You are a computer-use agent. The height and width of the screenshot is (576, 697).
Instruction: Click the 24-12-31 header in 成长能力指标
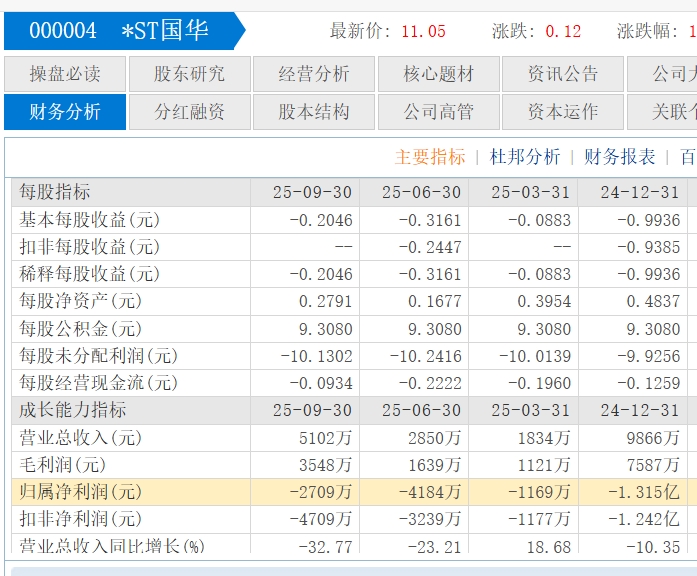(640, 410)
